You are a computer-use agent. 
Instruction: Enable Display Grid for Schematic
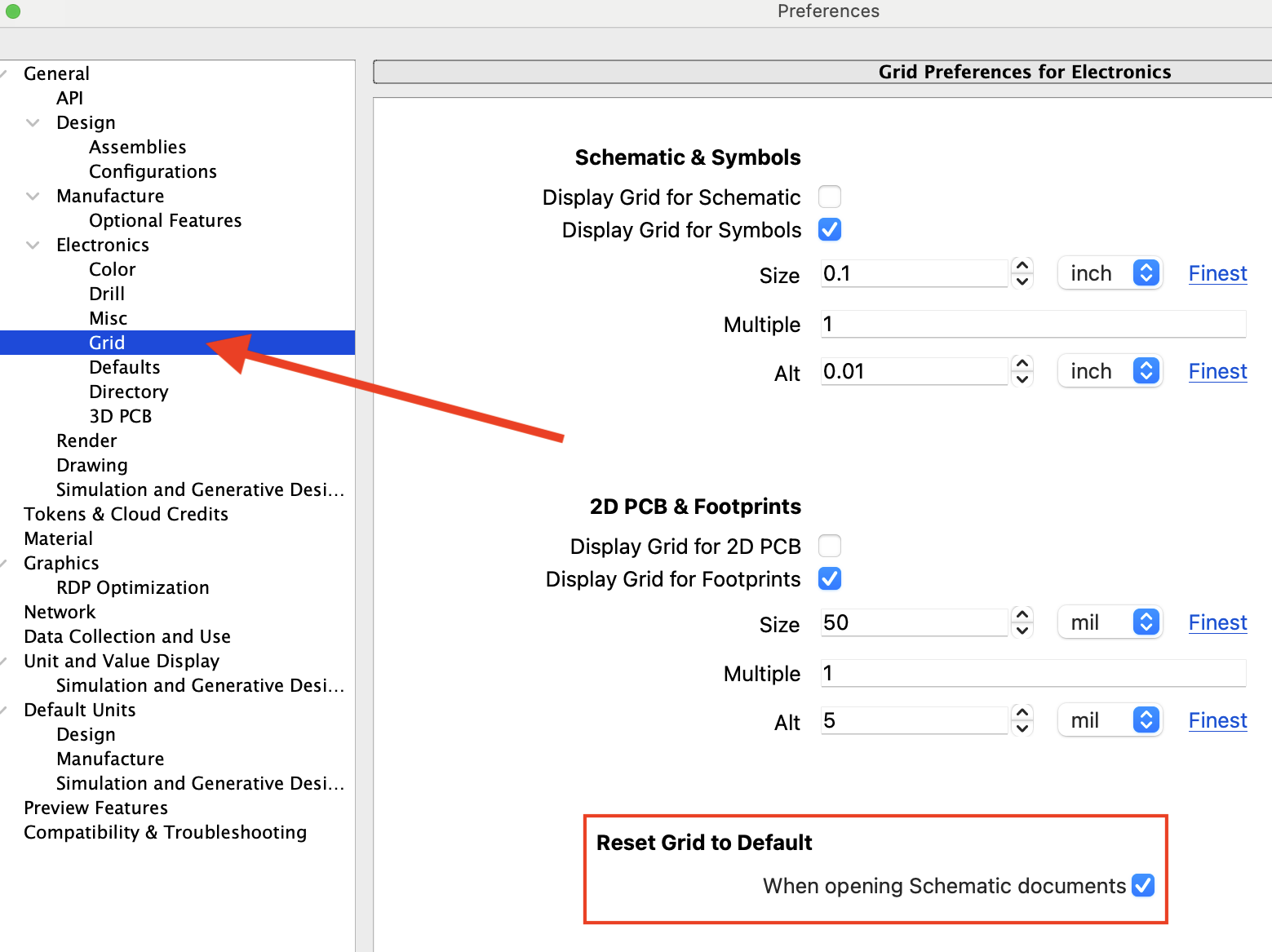pos(829,197)
